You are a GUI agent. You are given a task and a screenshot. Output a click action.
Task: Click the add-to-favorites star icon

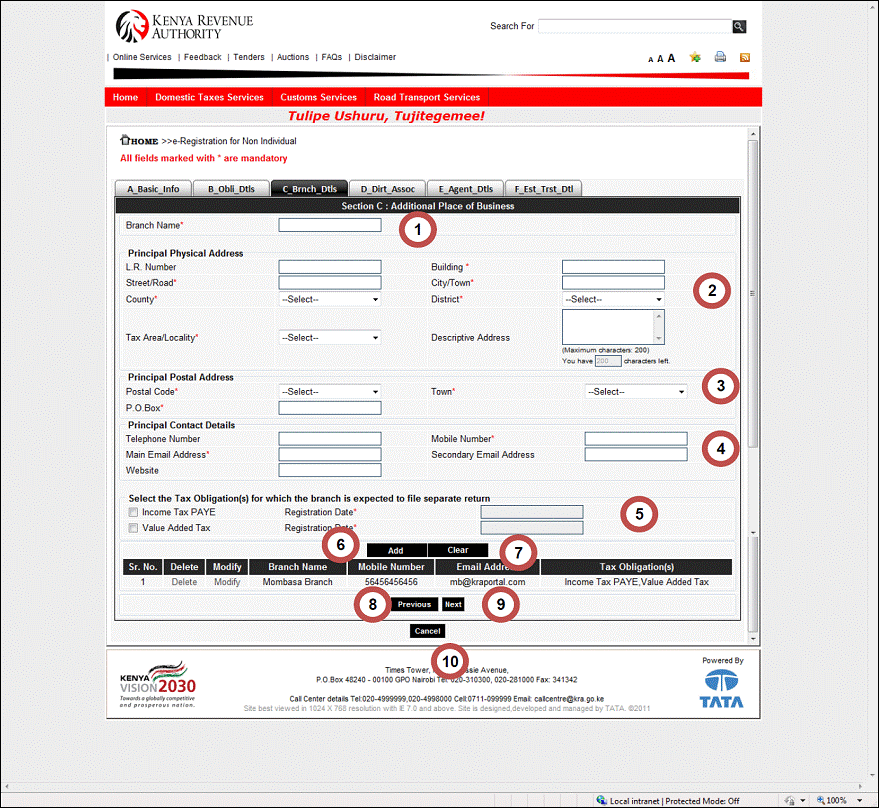tap(694, 57)
